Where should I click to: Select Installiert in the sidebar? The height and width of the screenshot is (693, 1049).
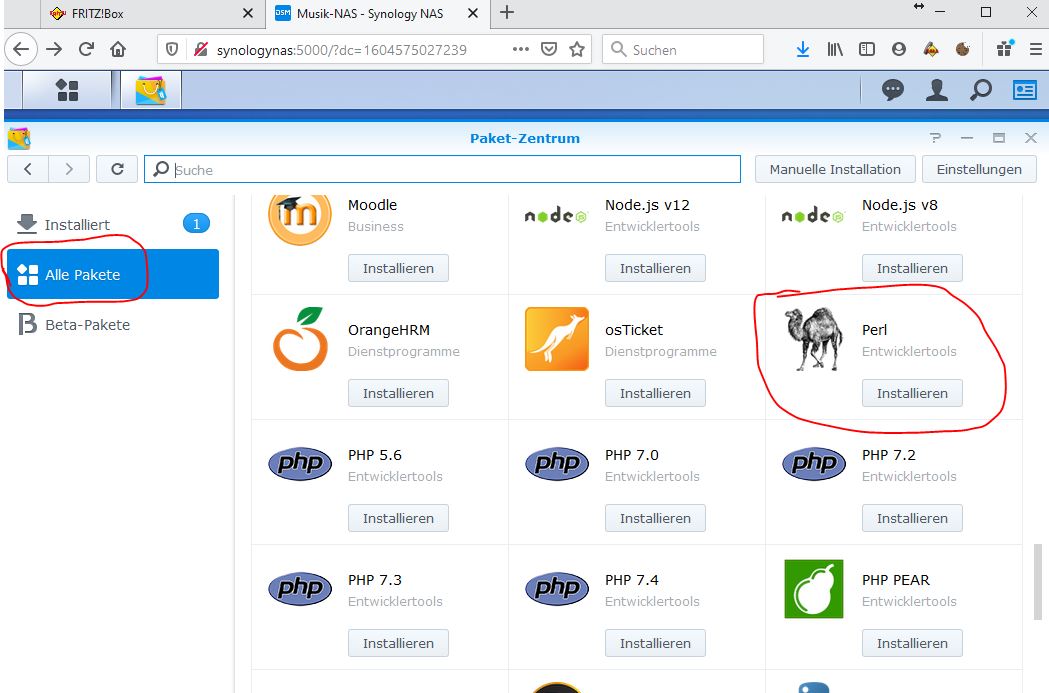(112, 224)
